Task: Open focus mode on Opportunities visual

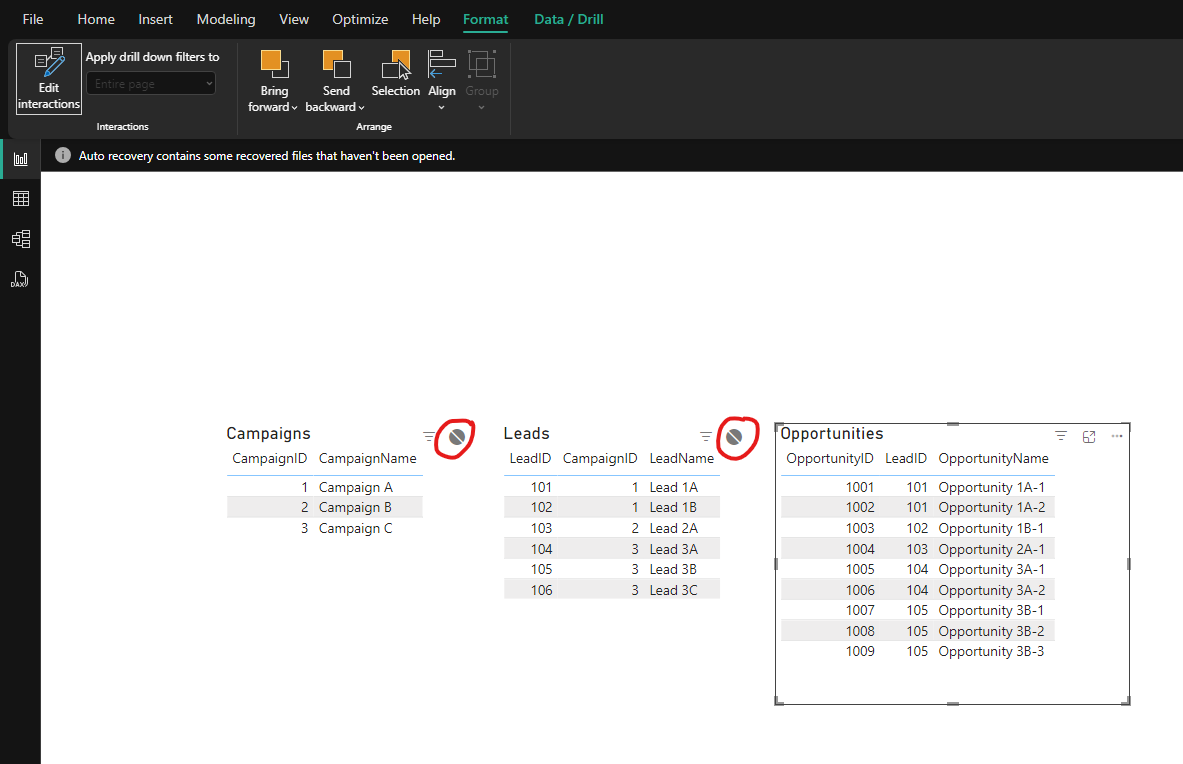Action: click(1089, 437)
